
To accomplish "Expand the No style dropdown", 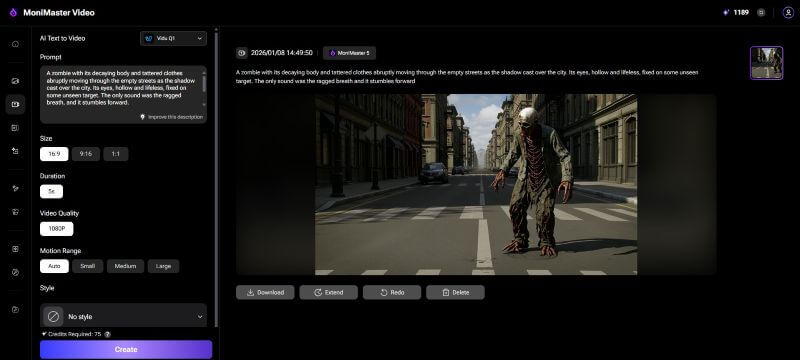I will click(123, 316).
